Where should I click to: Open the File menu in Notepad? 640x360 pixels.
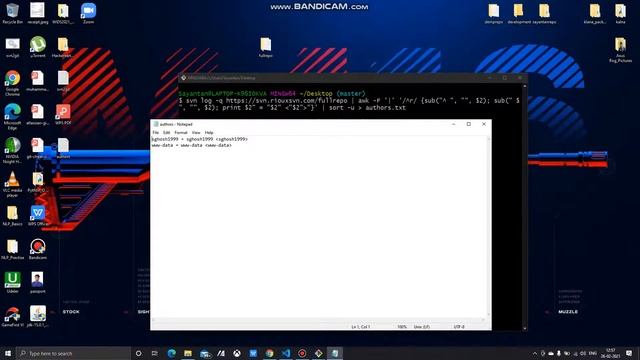156,133
